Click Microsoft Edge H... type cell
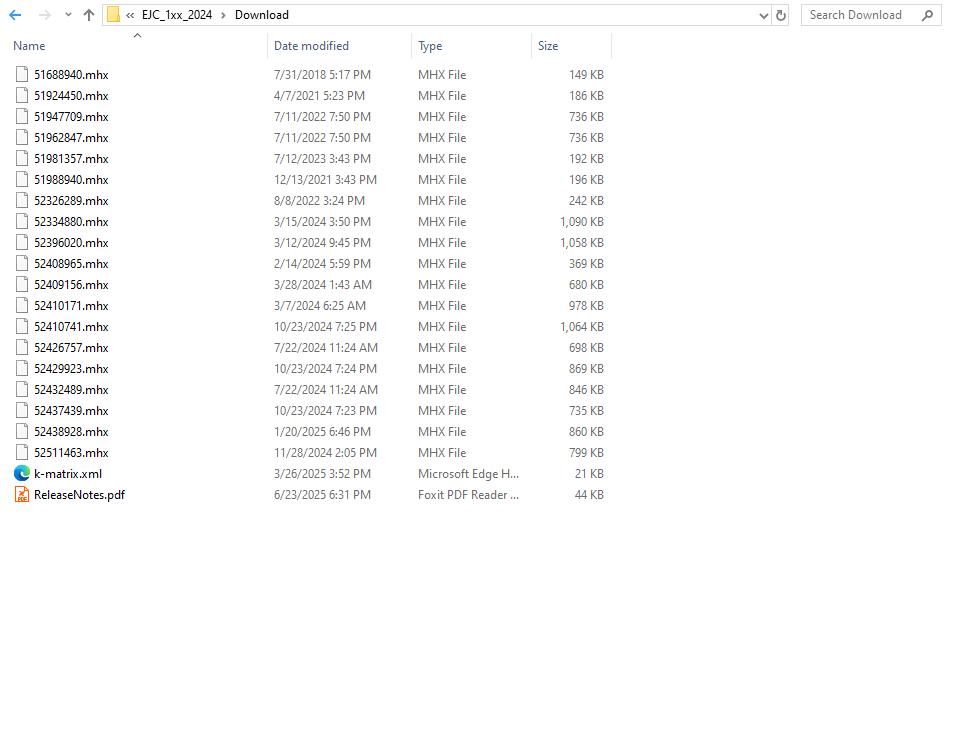Image resolution: width=954 pixels, height=735 pixels. [468, 473]
